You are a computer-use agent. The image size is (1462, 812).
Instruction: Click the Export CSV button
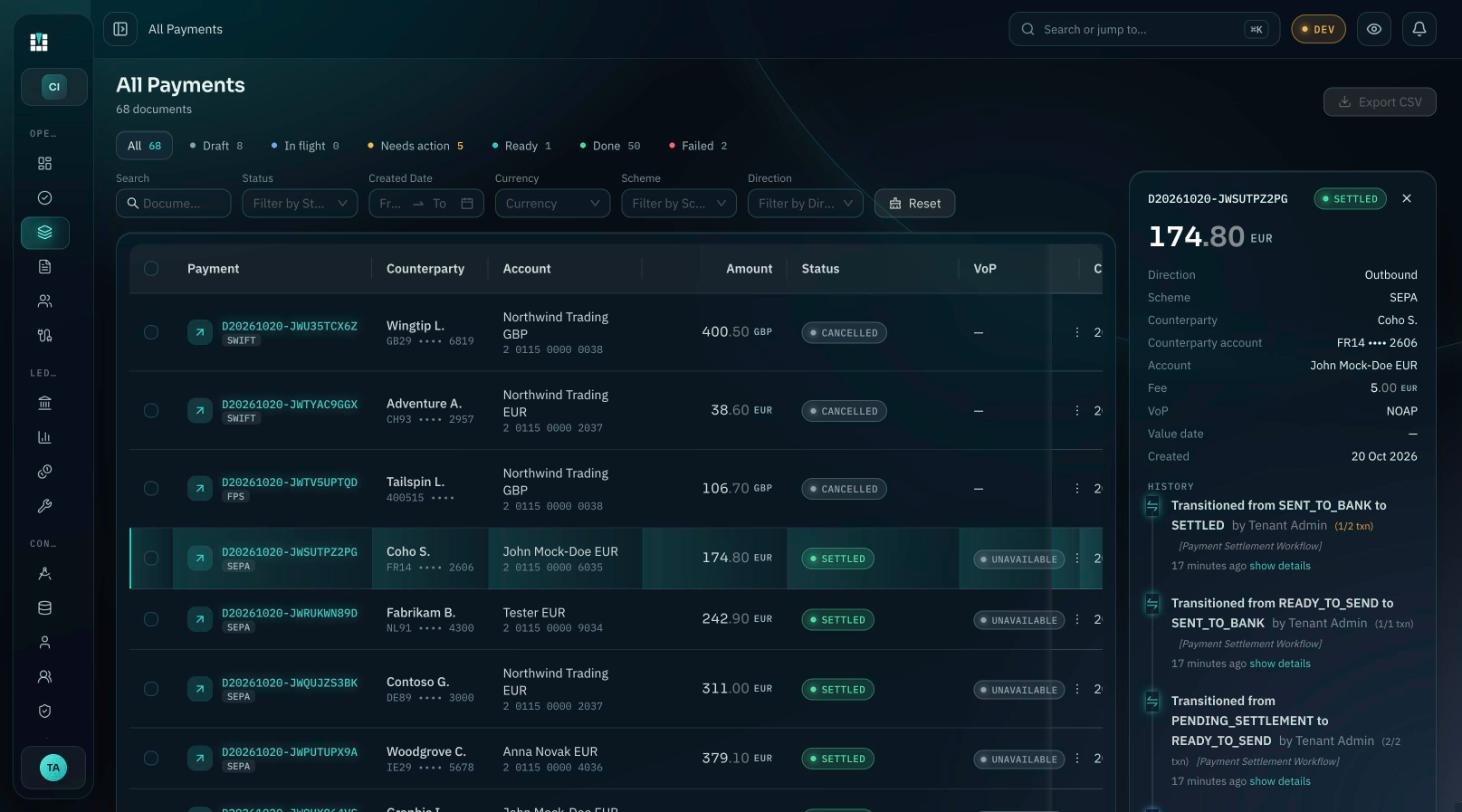coord(1380,102)
